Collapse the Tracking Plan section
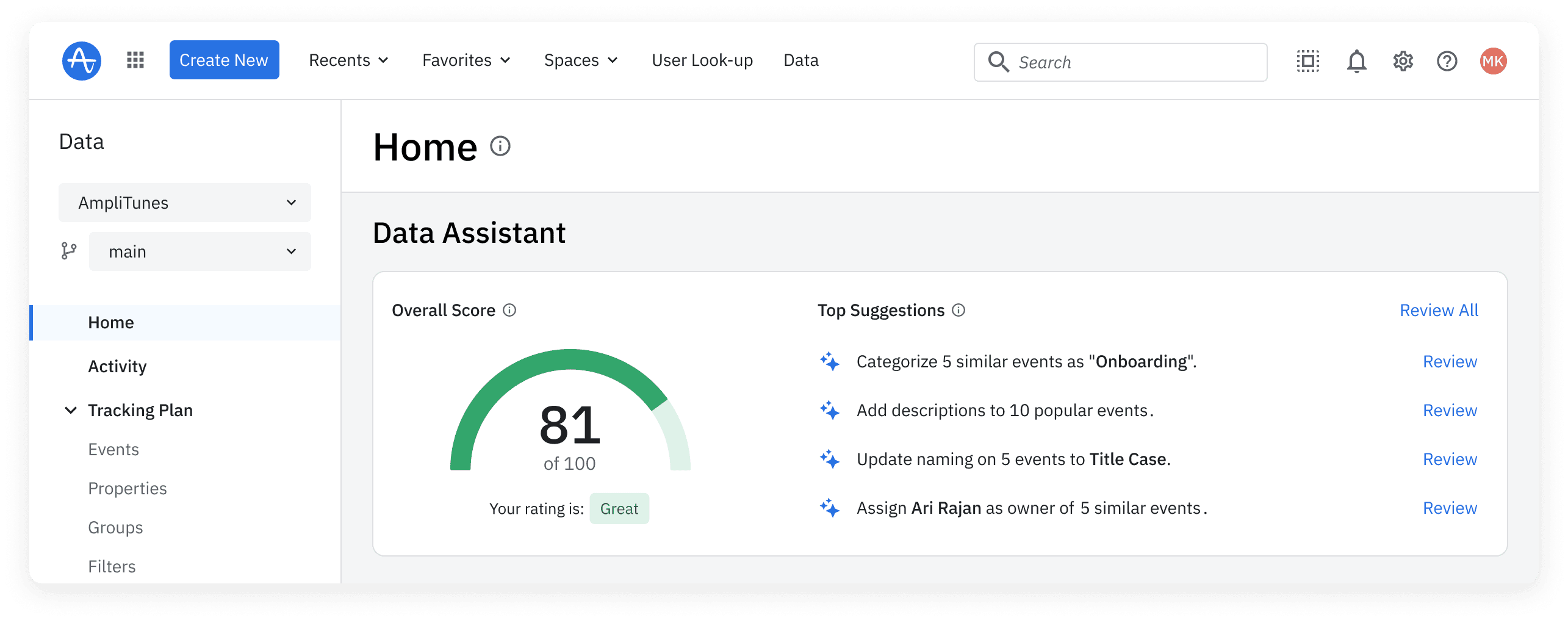The width and height of the screenshot is (1568, 620). coord(70,409)
